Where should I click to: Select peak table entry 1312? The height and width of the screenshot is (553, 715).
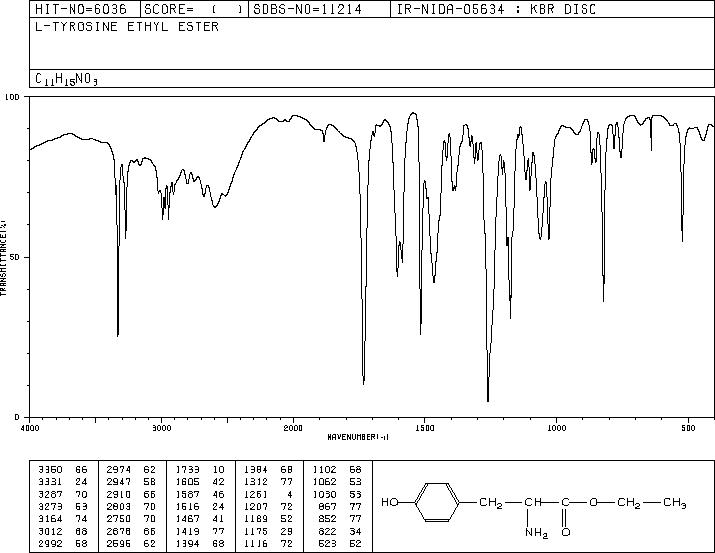click(x=256, y=482)
